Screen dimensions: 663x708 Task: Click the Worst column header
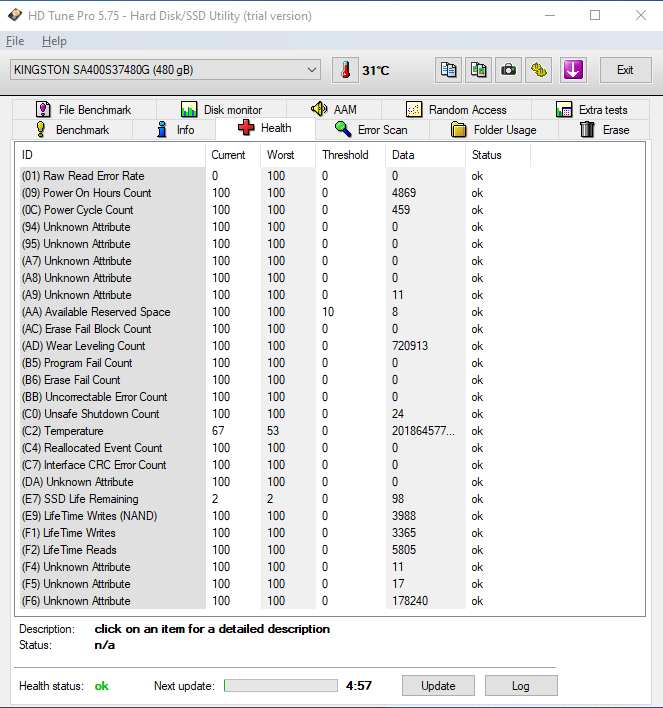pos(288,155)
